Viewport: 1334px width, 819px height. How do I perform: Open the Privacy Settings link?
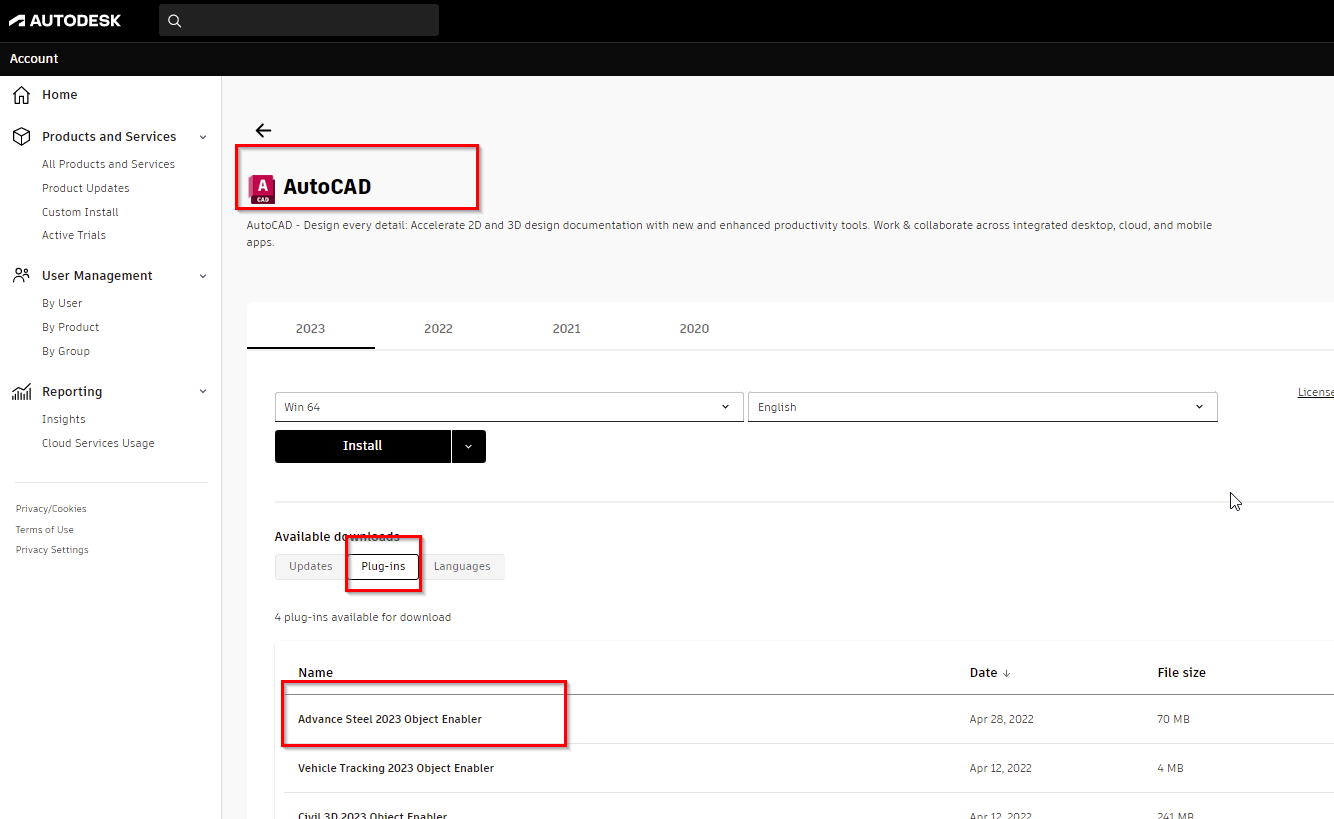52,550
